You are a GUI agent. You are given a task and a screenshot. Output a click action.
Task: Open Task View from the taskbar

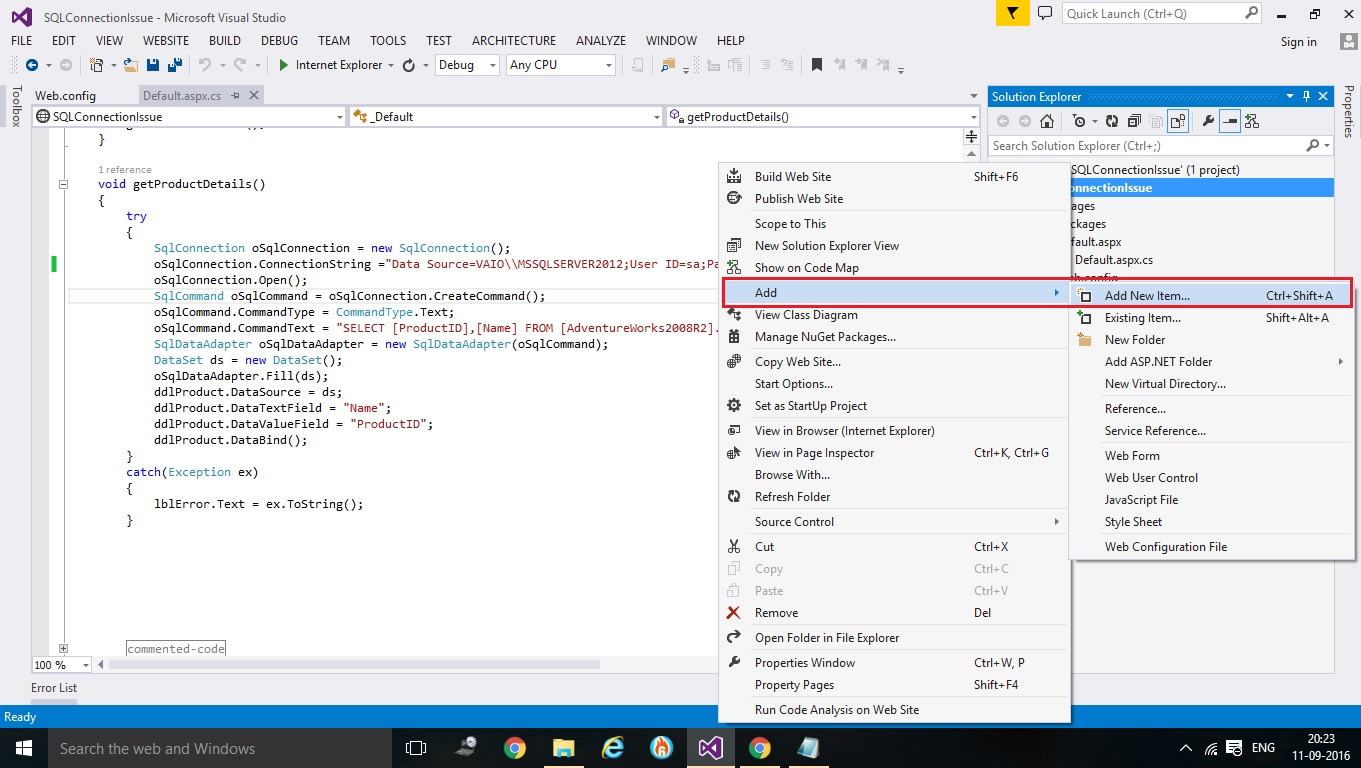tap(416, 748)
